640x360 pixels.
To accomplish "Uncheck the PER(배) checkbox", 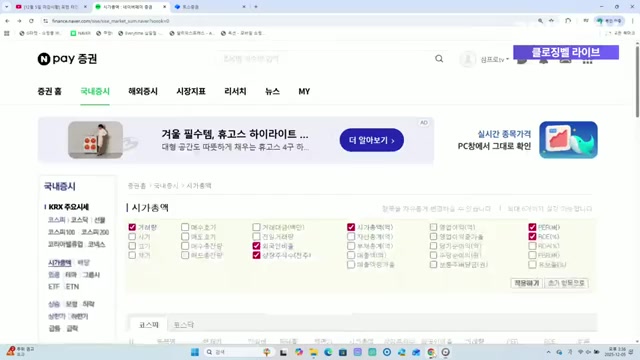I will point(532,227).
